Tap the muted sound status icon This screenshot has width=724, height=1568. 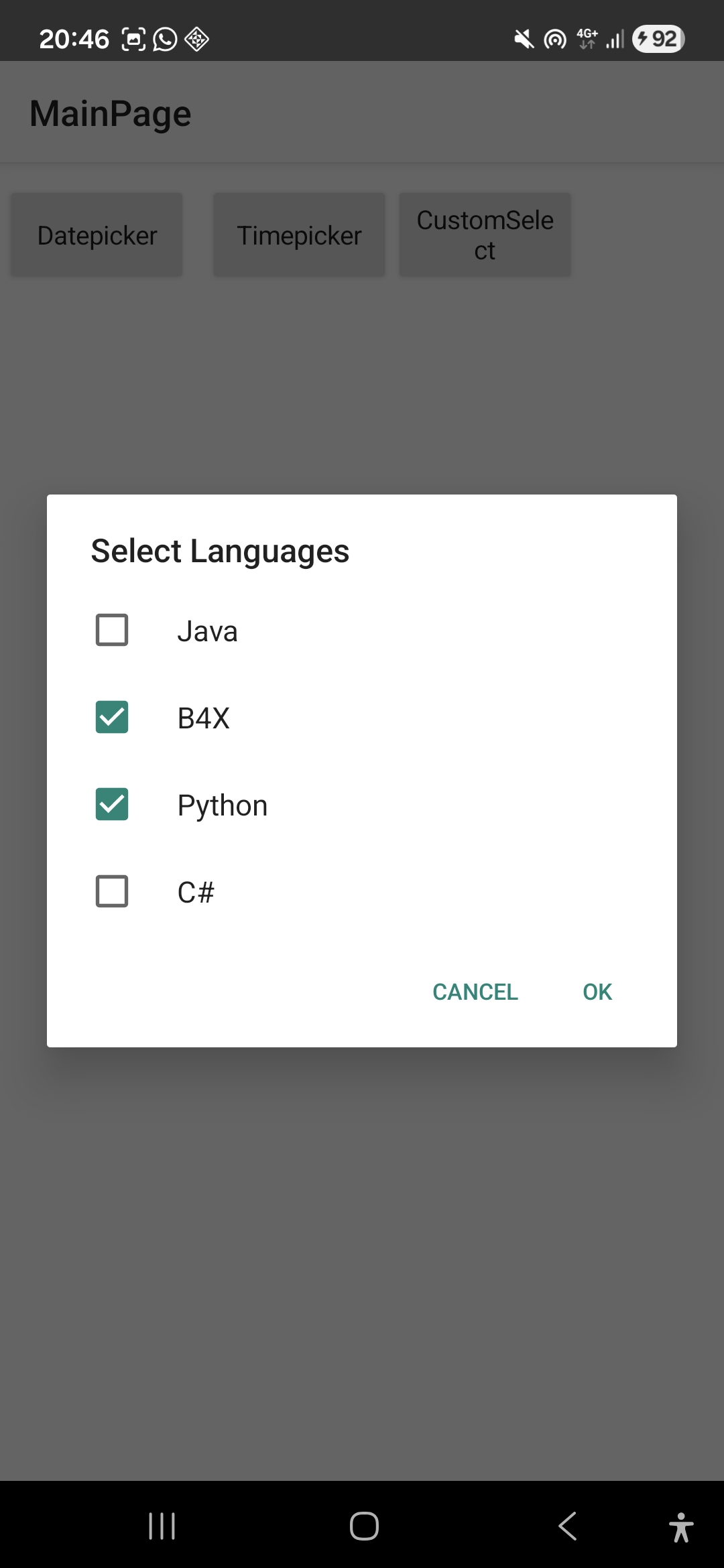524,40
